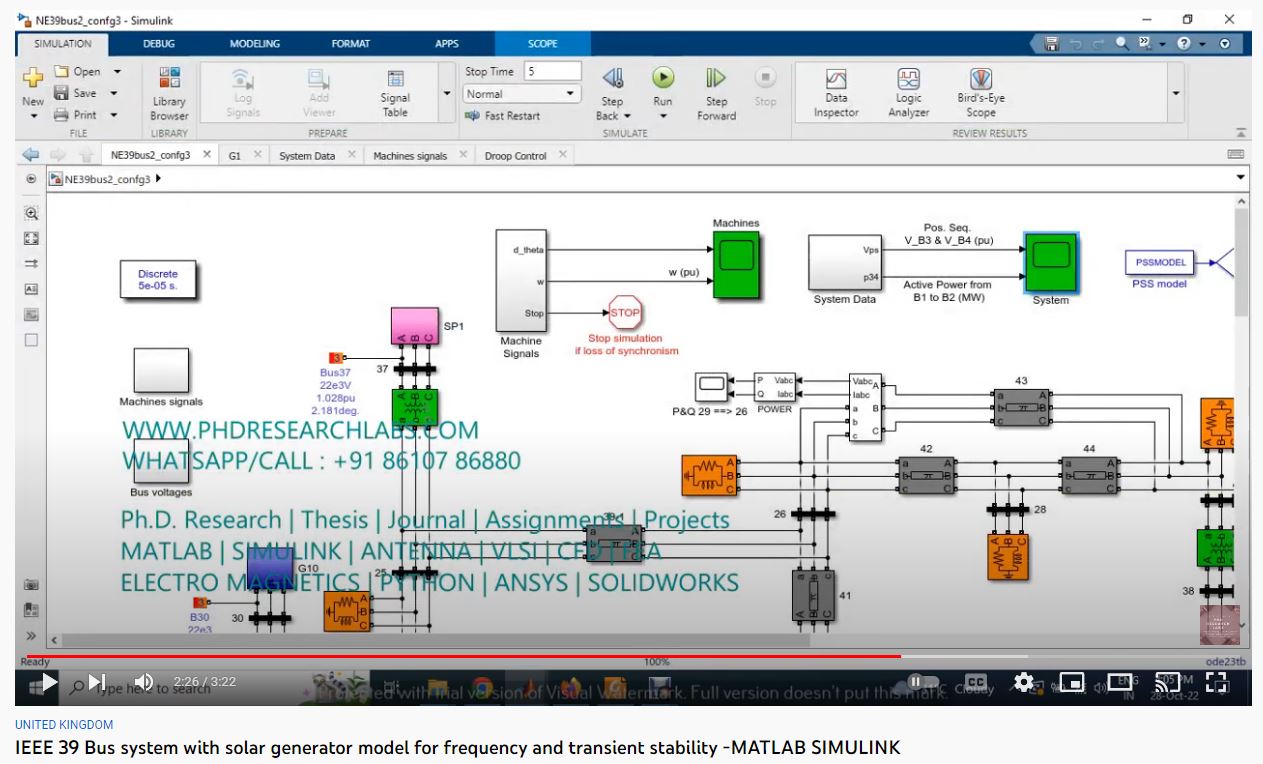Expand the Save dropdown arrow

[113, 93]
